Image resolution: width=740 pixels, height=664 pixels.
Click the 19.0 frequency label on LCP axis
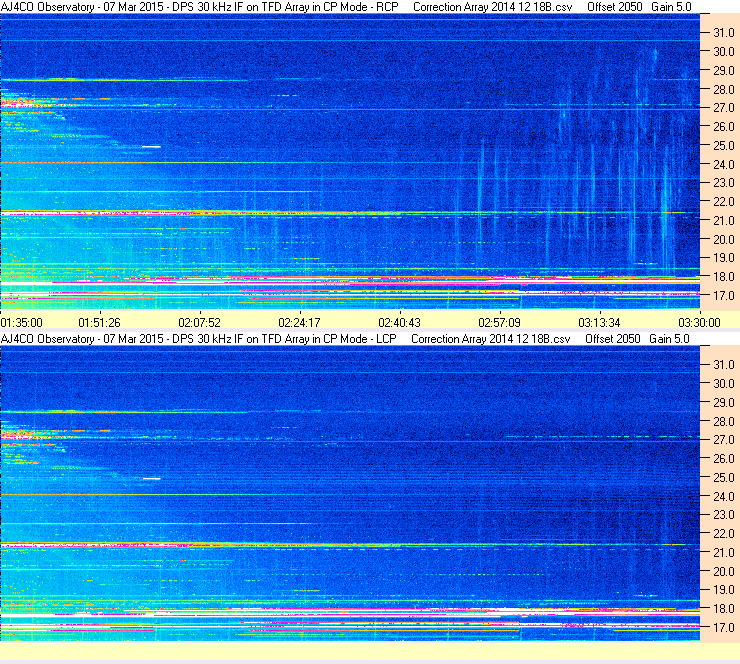[724, 590]
